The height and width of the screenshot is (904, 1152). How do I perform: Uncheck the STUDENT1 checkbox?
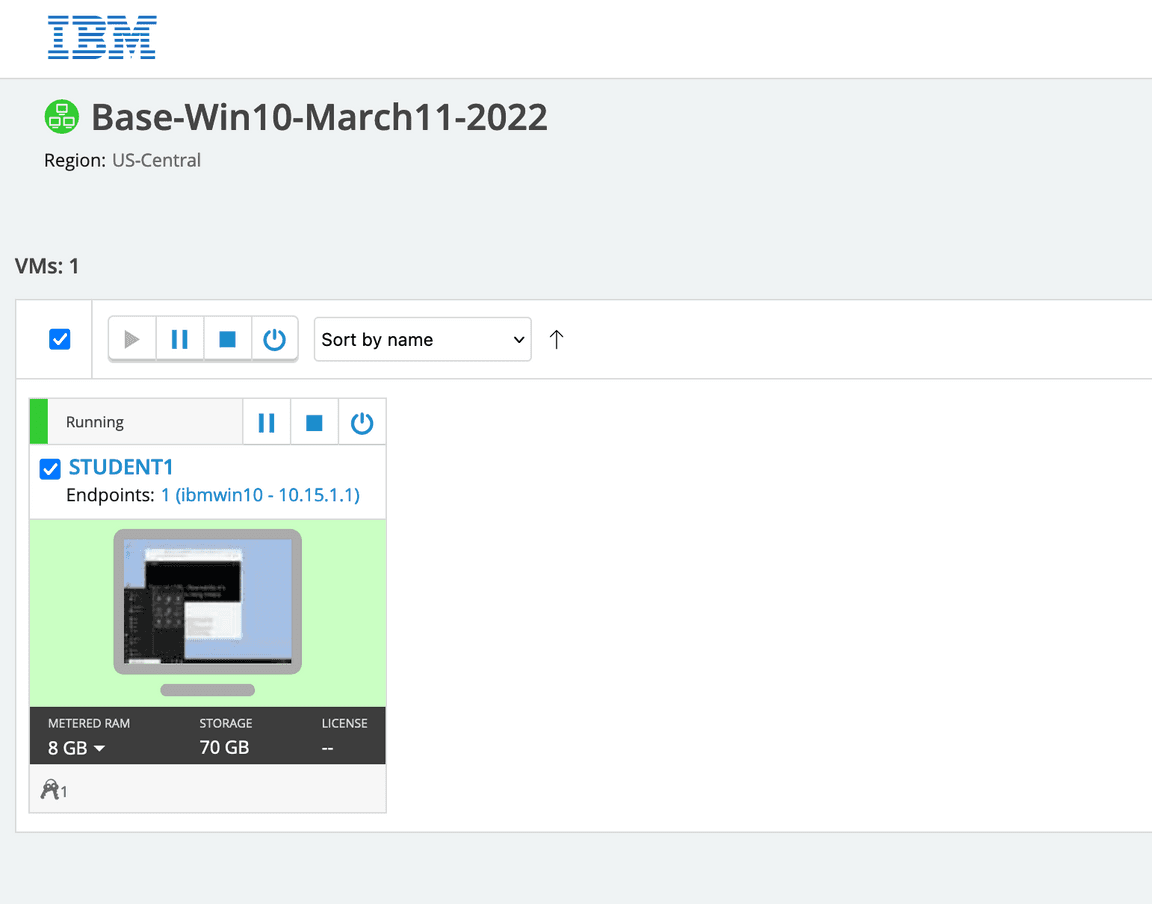tap(50, 469)
